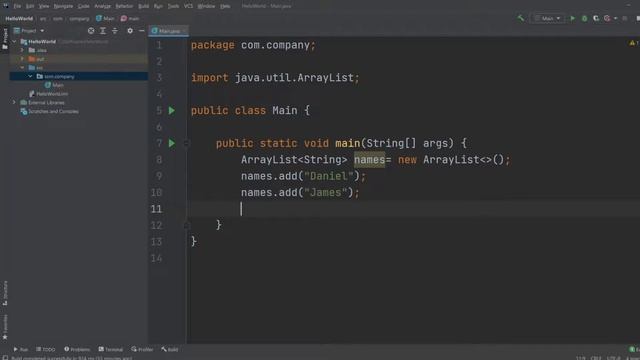Click the Main class breadcrumb in navigation bar
This screenshot has width=640, height=360.
[105, 18]
